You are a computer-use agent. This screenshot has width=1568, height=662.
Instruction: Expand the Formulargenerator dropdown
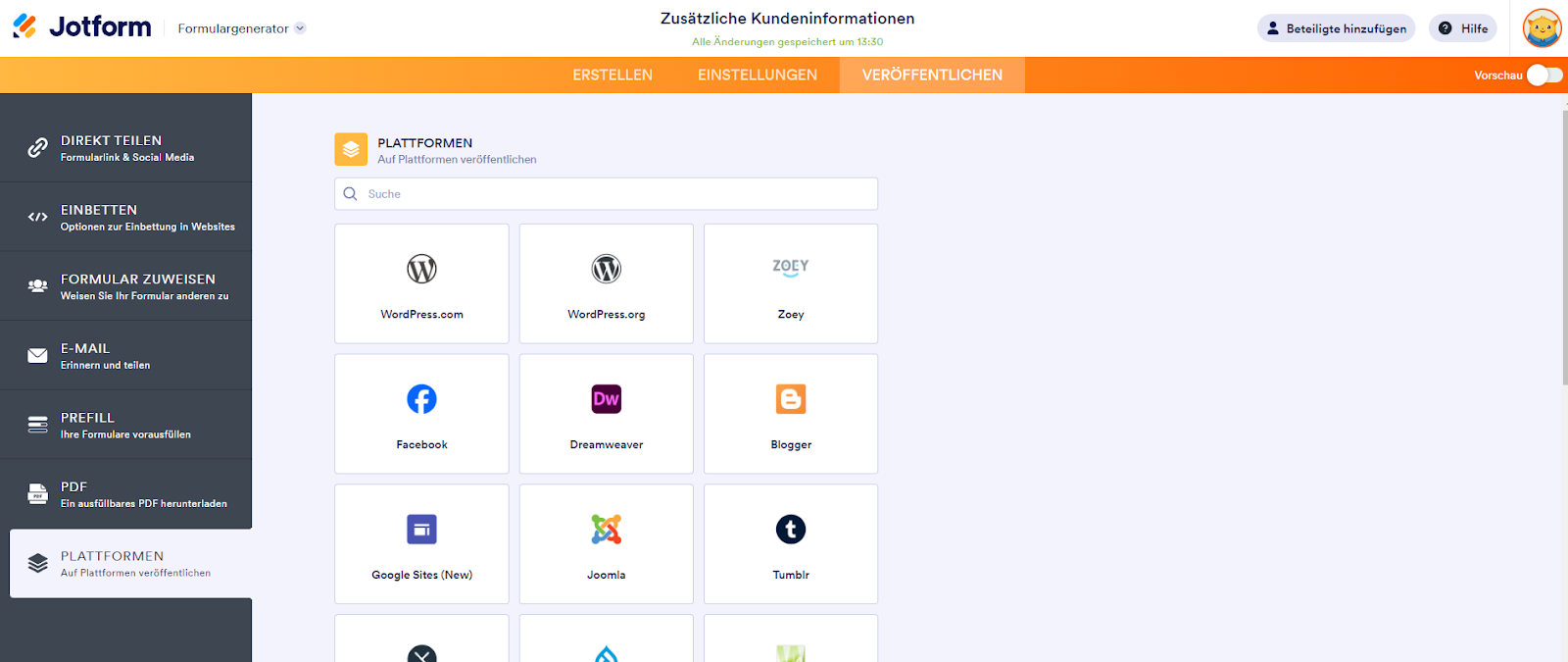point(241,28)
